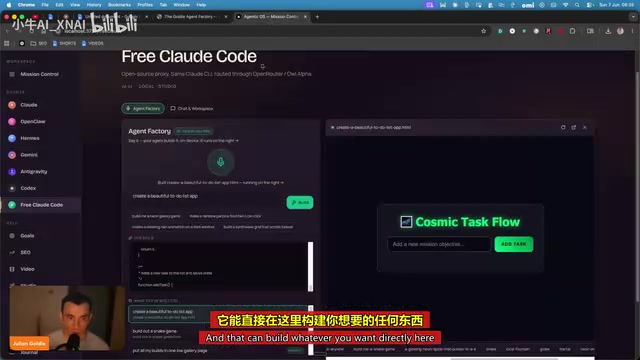640x360 pixels.
Task: Click the green microphone voice button
Action: point(220,162)
